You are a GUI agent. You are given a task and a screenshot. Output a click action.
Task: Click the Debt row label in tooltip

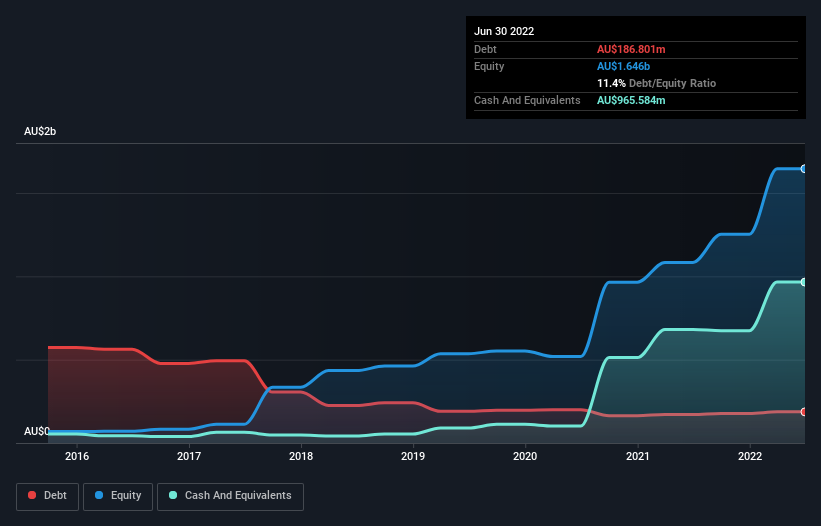(x=485, y=49)
